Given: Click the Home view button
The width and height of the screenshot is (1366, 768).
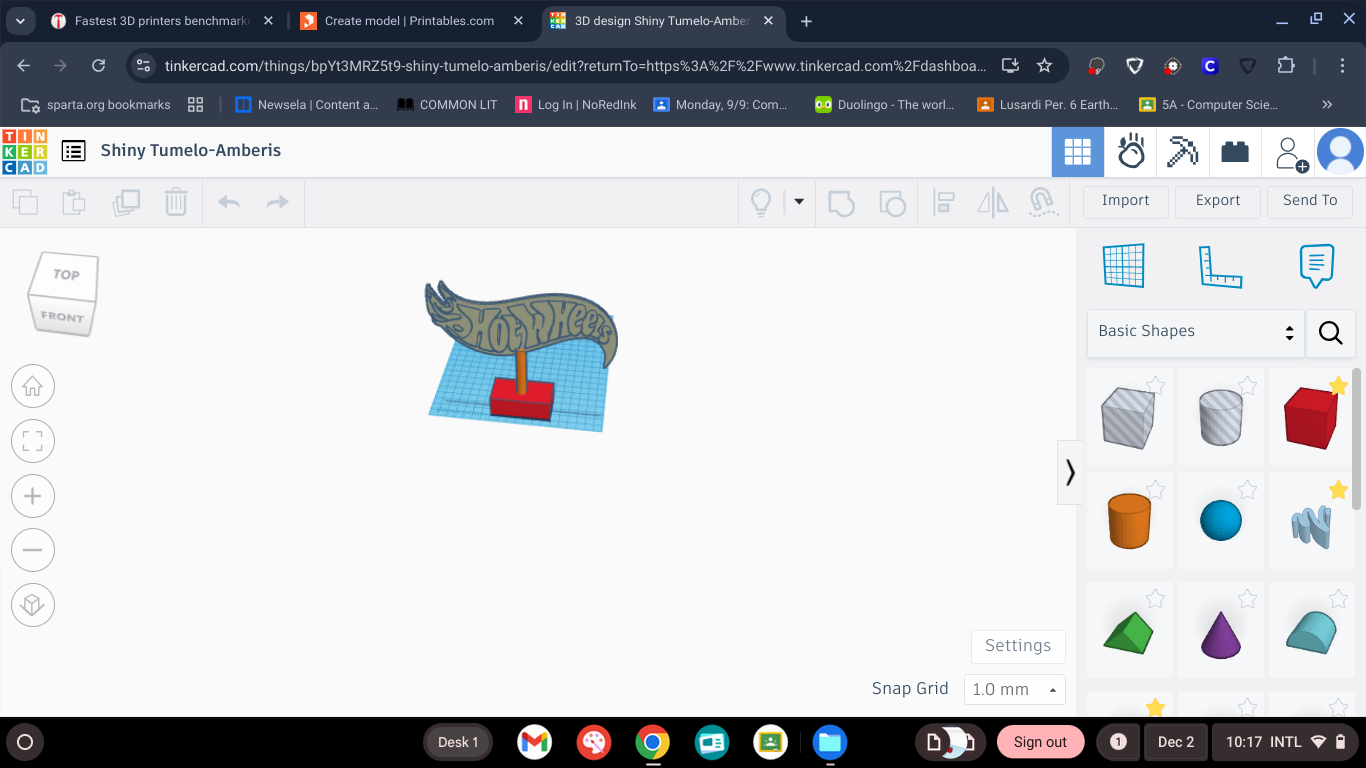Looking at the screenshot, I should pos(33,386).
